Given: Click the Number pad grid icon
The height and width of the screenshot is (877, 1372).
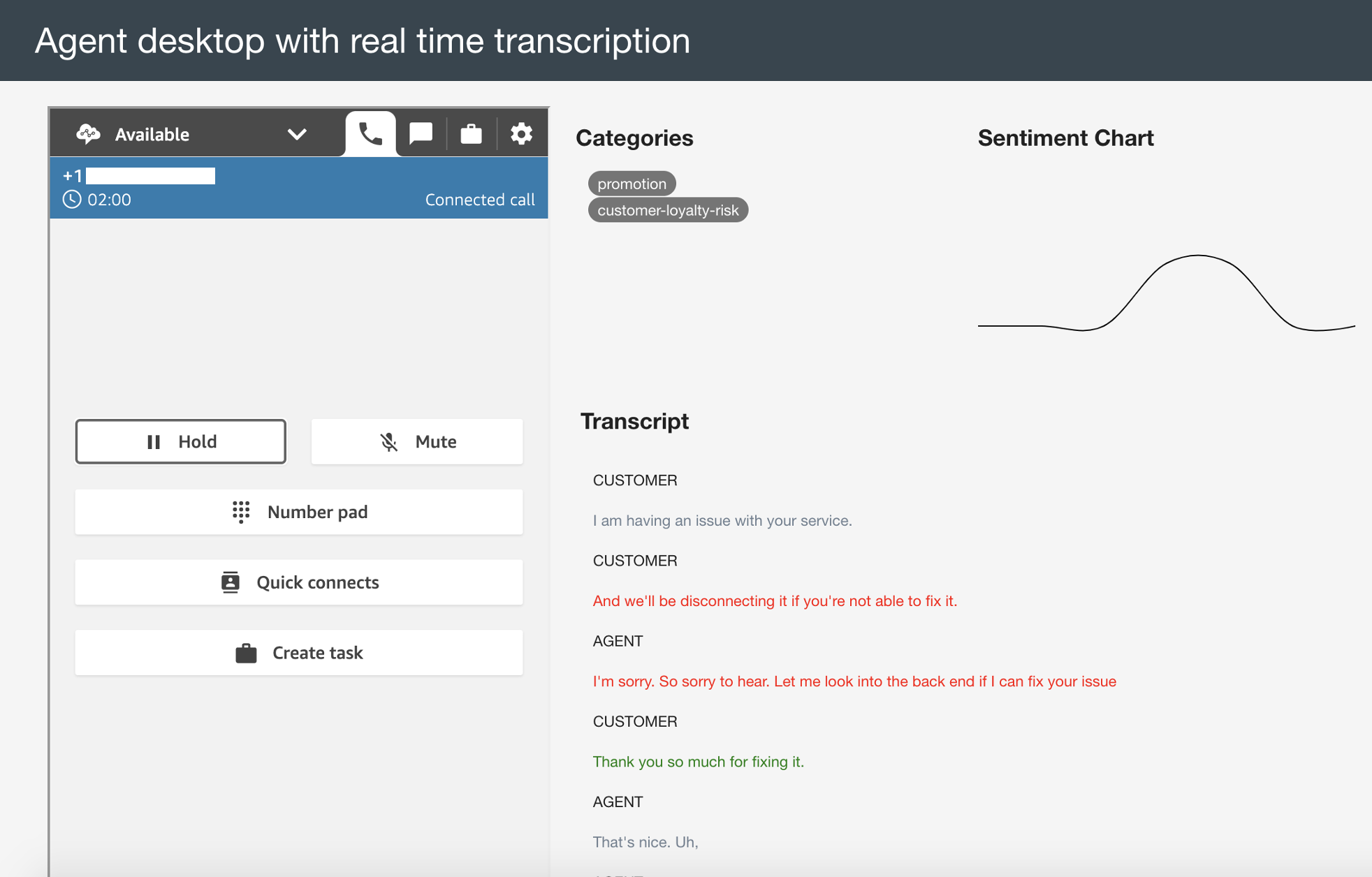Looking at the screenshot, I should (x=241, y=512).
